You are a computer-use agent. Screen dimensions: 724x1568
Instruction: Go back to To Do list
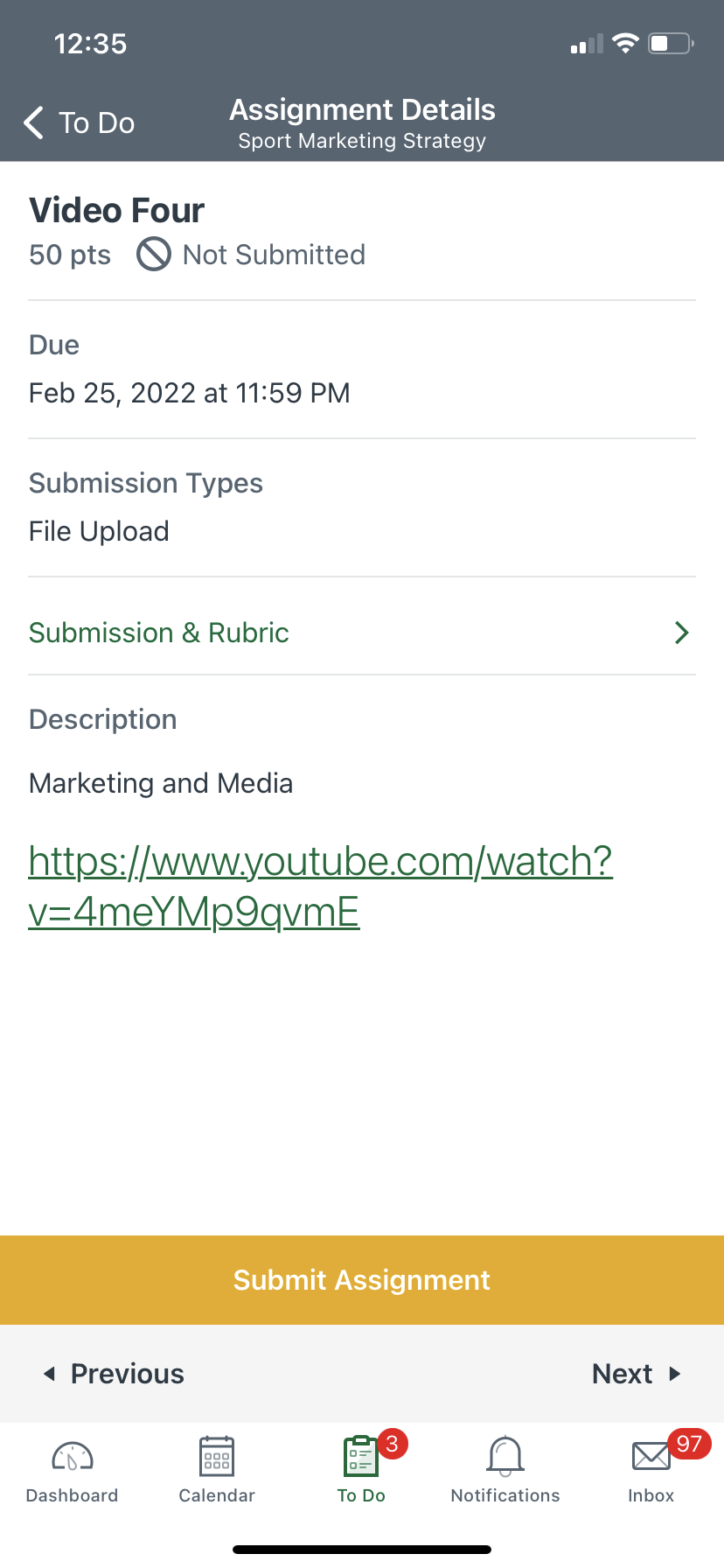96,123
